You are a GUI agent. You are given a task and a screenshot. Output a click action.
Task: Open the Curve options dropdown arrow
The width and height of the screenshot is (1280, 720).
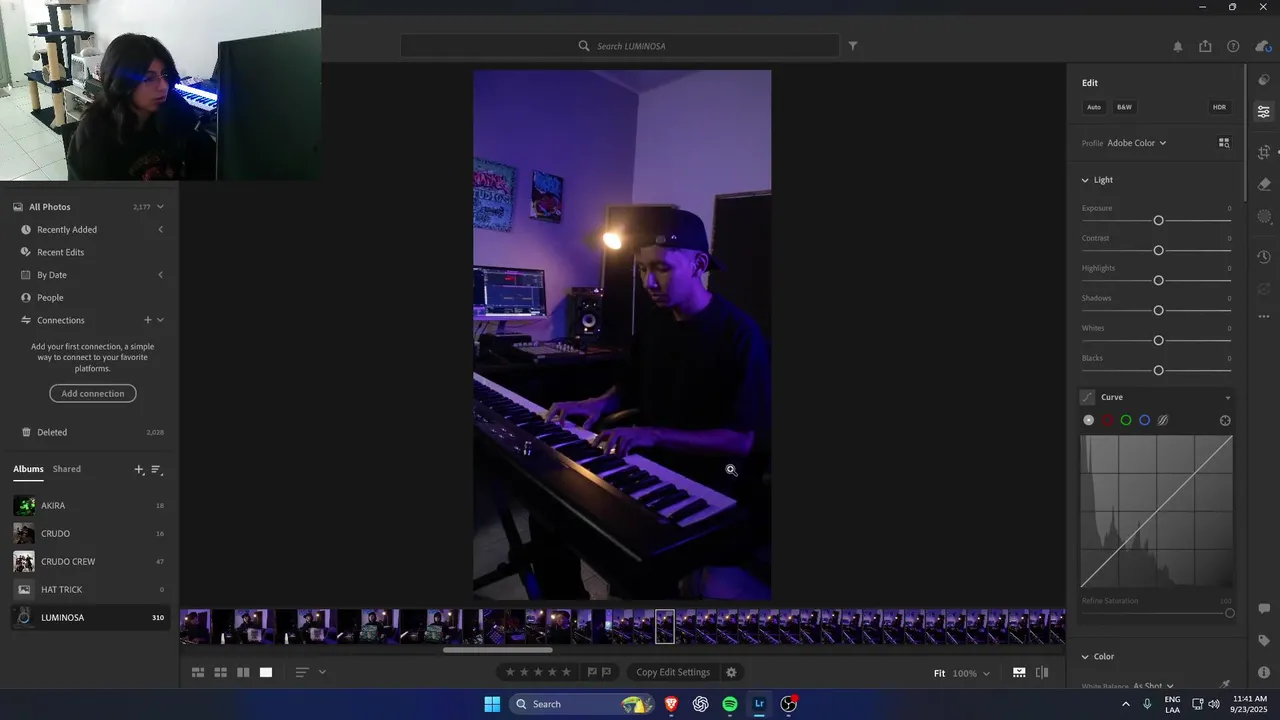(1228, 398)
